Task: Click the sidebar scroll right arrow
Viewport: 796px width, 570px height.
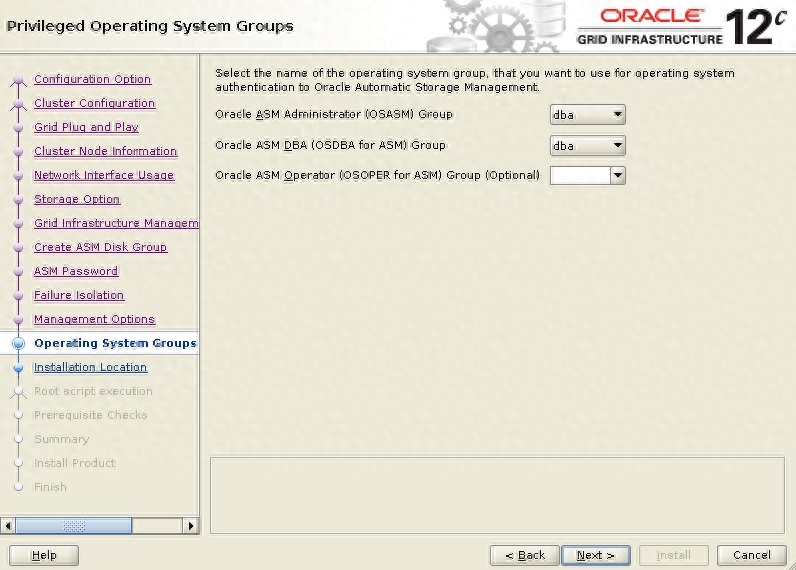Action: point(191,525)
